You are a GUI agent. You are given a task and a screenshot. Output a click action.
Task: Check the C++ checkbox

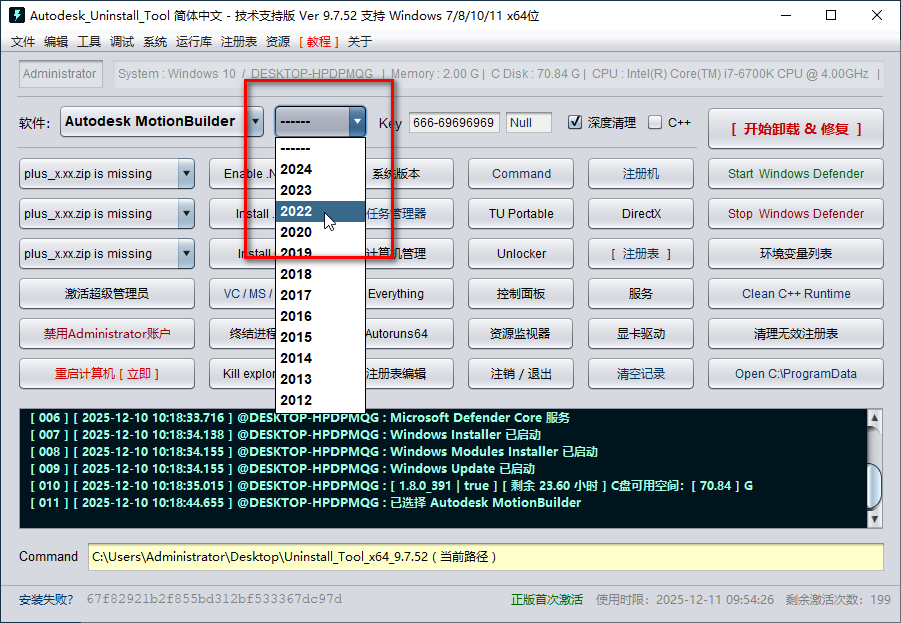654,122
